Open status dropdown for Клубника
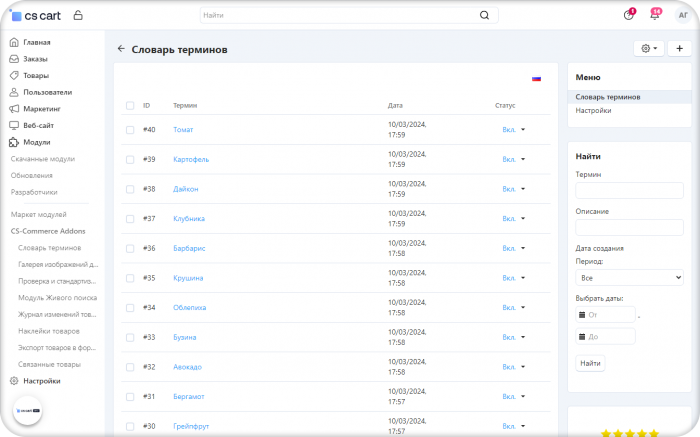This screenshot has height=437, width=700. 513,219
